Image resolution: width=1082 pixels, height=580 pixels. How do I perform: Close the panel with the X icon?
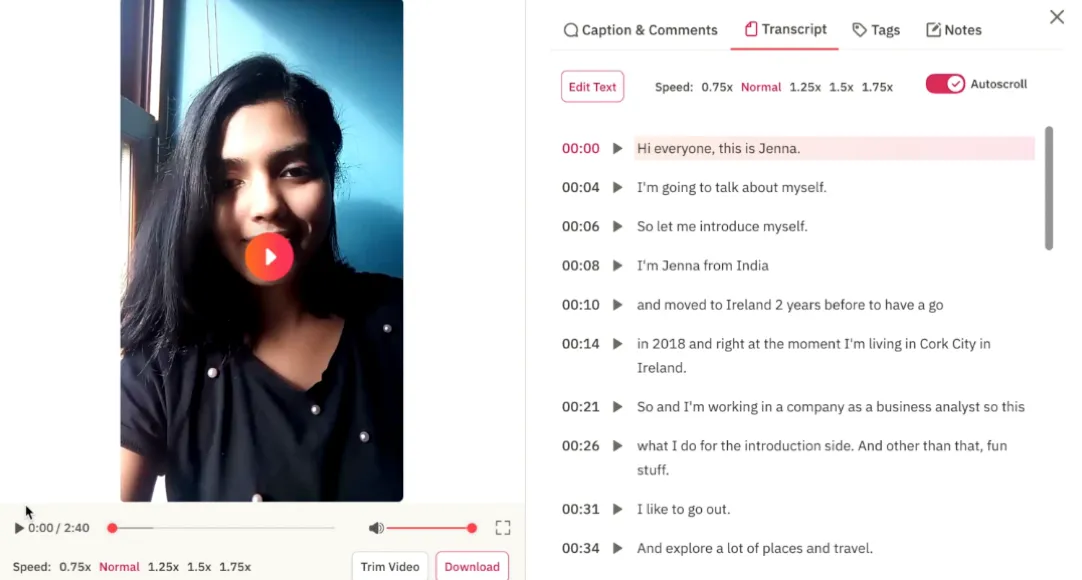pos(1056,17)
